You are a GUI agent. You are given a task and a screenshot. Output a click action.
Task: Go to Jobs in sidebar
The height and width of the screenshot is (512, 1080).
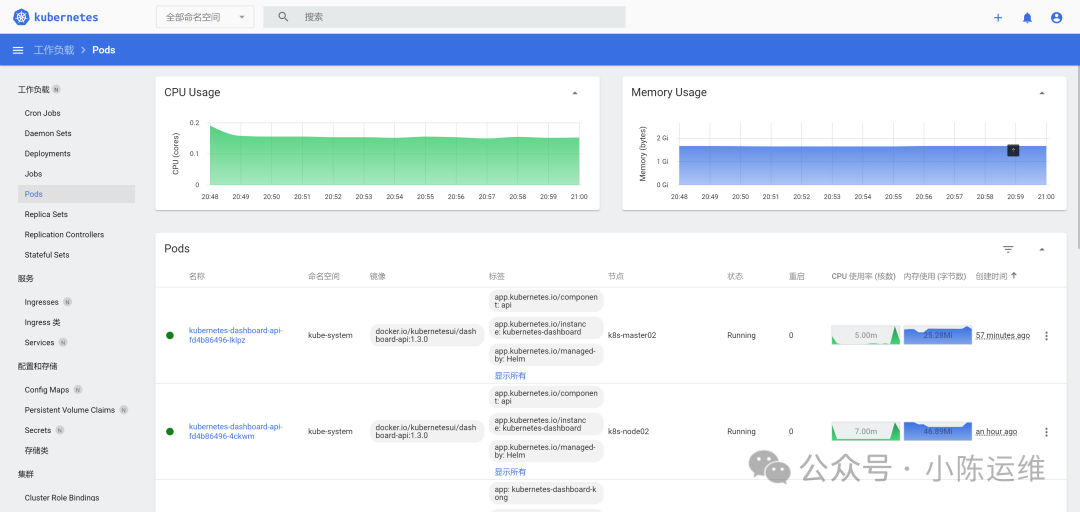click(x=34, y=174)
